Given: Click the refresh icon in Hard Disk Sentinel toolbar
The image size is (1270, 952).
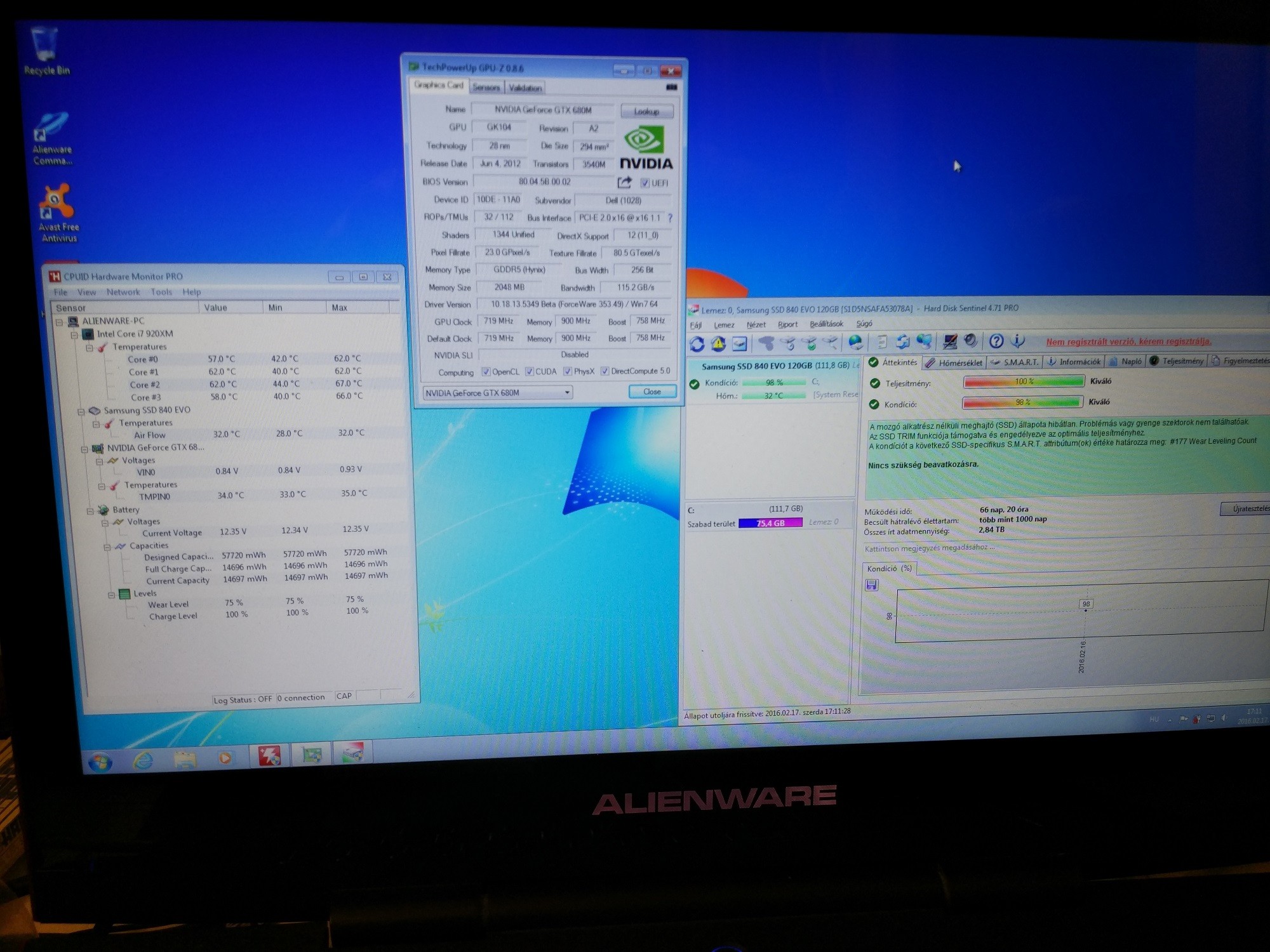Looking at the screenshot, I should point(697,343).
